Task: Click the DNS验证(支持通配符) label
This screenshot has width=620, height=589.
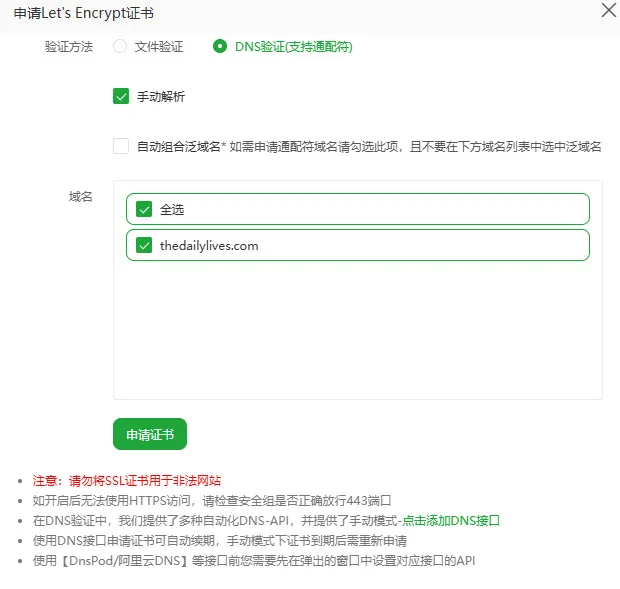Action: (293, 47)
